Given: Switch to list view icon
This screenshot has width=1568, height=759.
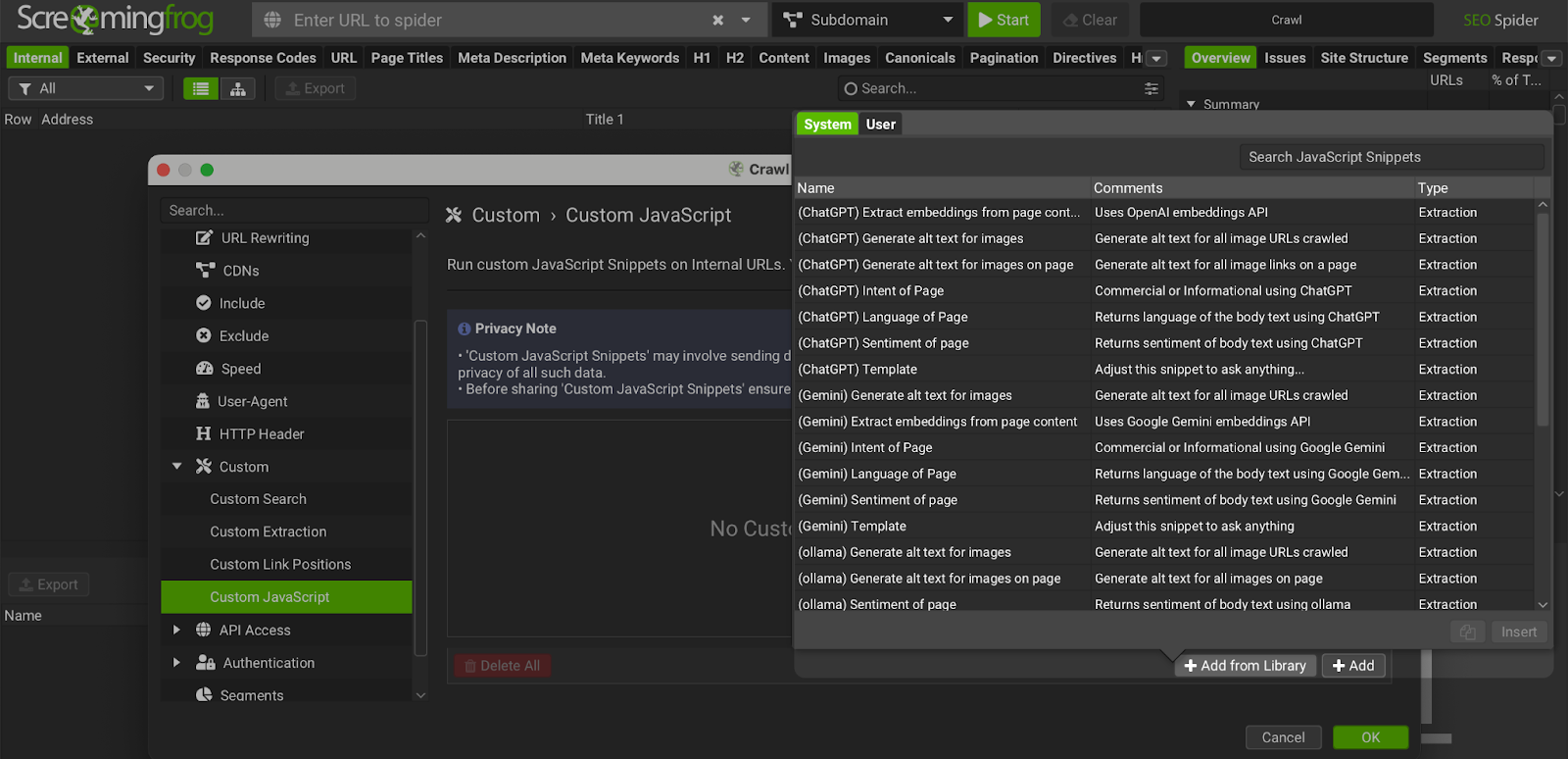Looking at the screenshot, I should tap(201, 88).
